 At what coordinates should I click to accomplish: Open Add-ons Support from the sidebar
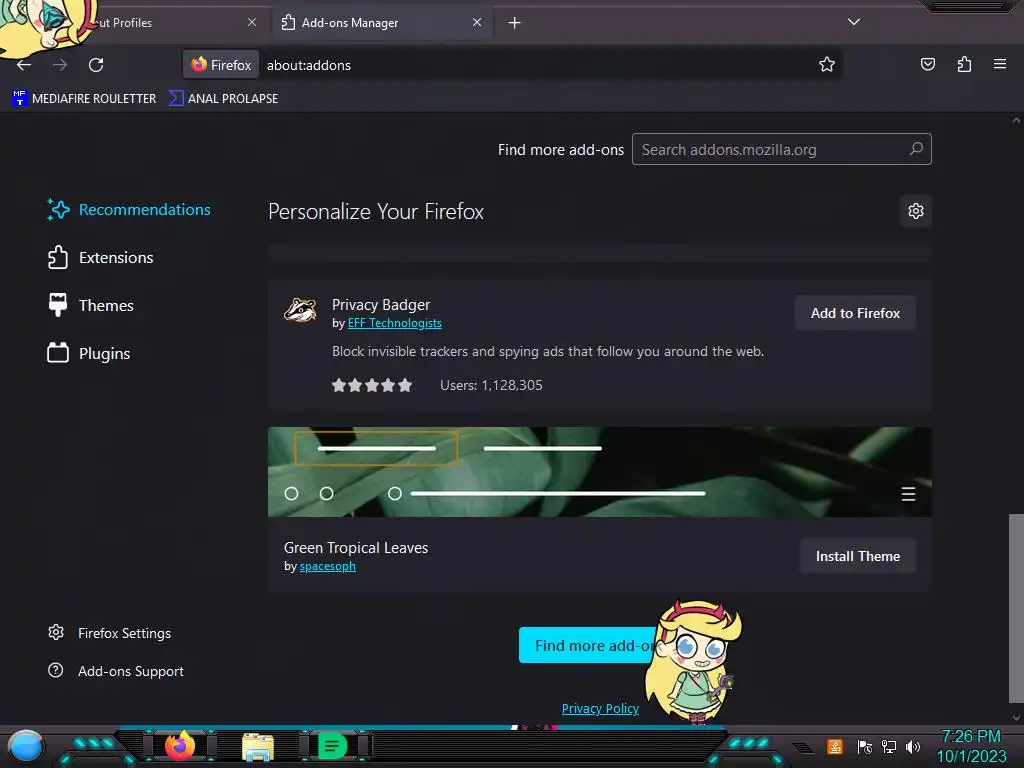(x=116, y=671)
